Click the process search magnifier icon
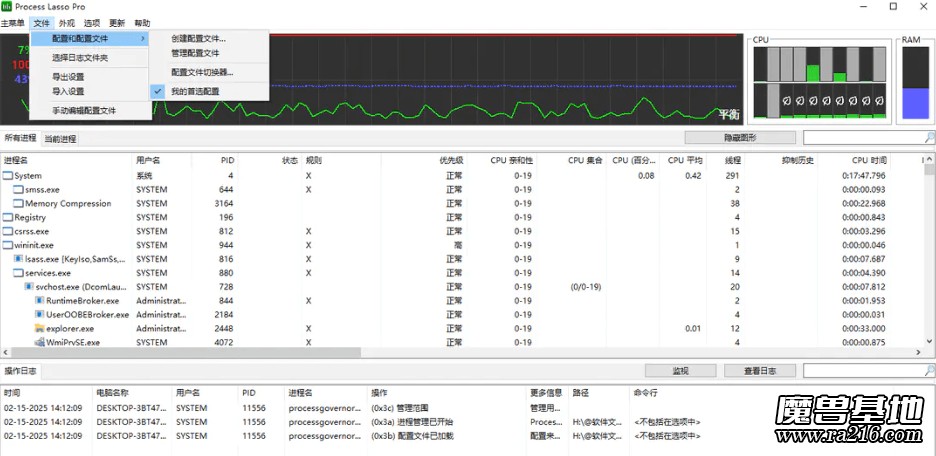The image size is (936, 456). pos(929,138)
